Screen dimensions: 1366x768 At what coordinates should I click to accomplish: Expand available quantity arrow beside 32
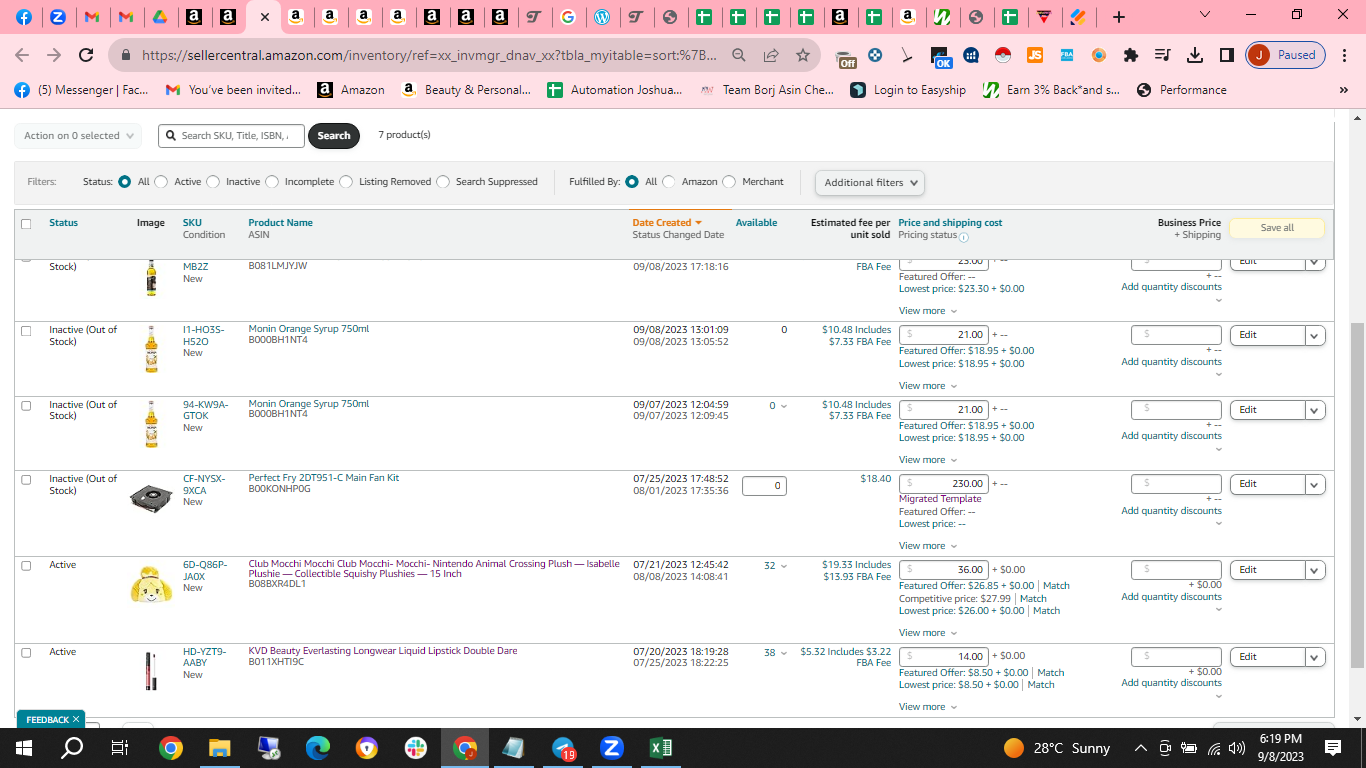[x=783, y=566]
